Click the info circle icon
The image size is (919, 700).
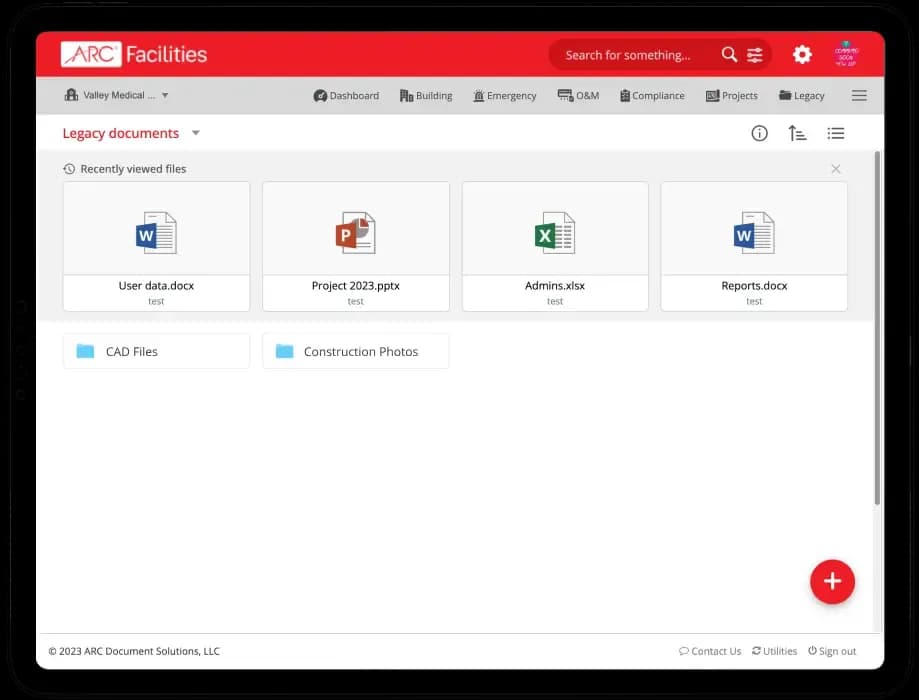pyautogui.click(x=759, y=133)
